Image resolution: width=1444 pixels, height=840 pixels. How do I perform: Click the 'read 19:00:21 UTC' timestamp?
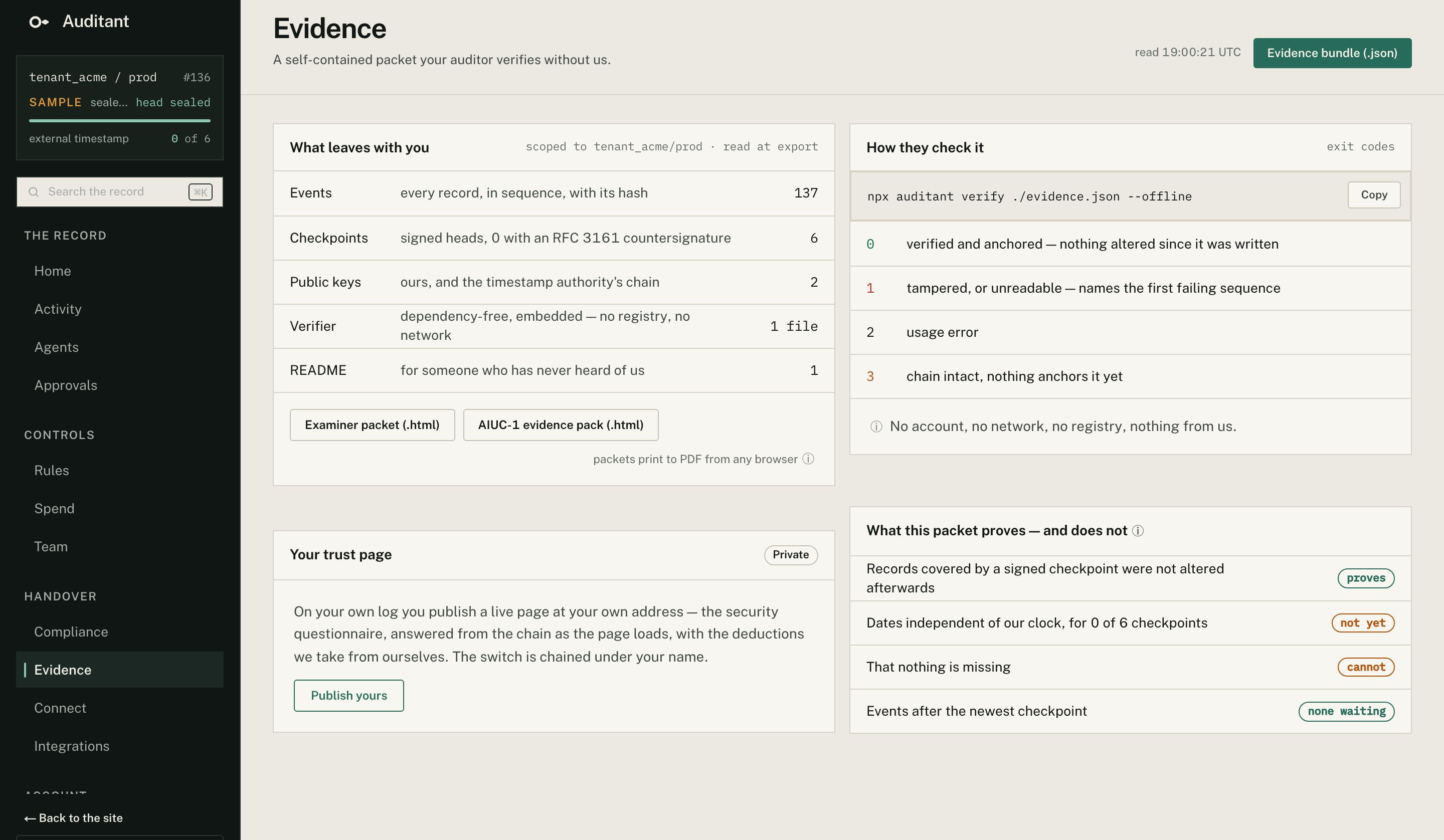[1187, 52]
